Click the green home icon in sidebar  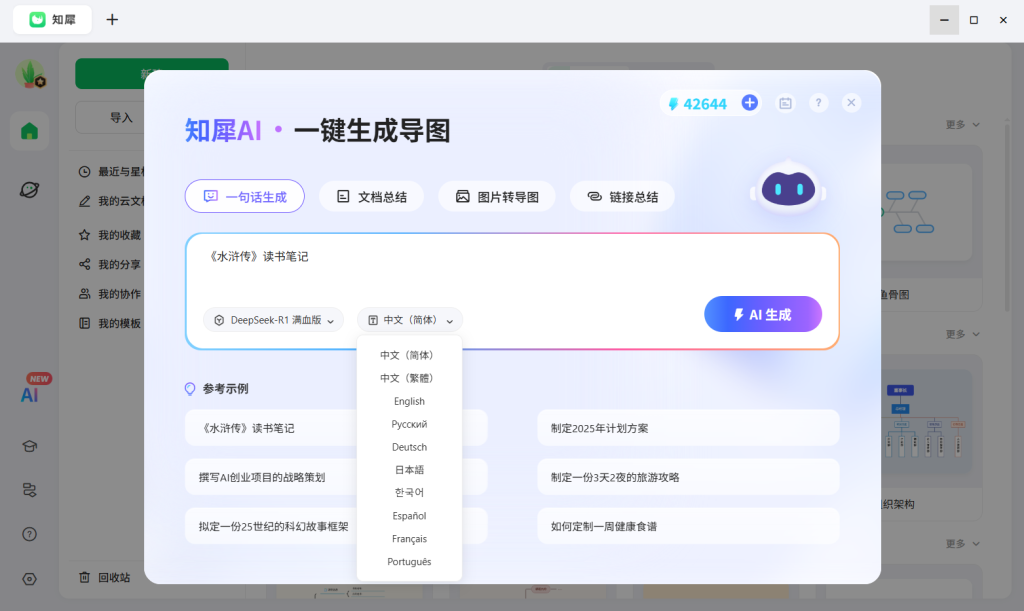pyautogui.click(x=29, y=131)
